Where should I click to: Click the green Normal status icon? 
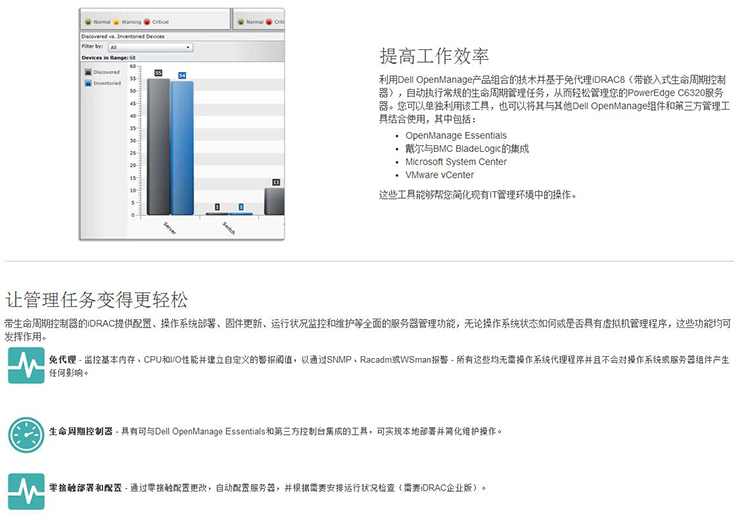88,20
